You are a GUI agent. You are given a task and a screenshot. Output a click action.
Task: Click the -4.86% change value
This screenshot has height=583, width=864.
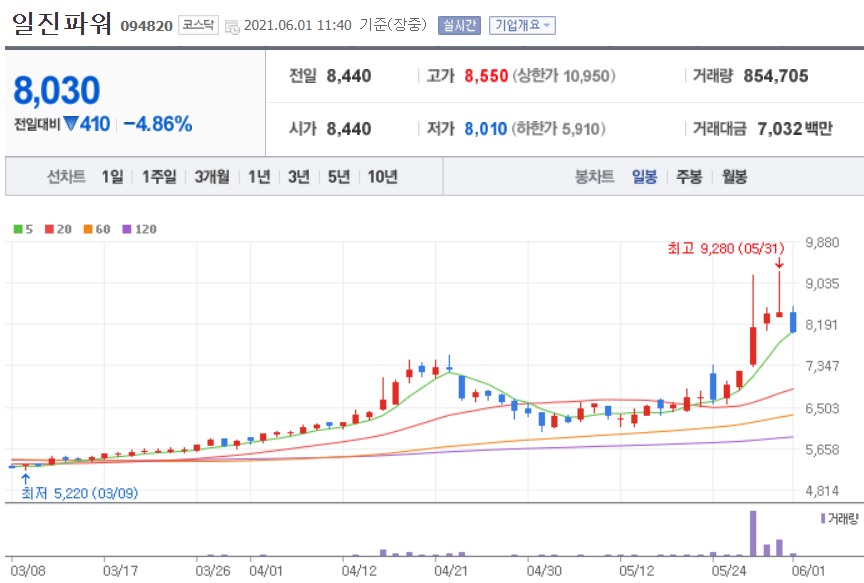click(x=158, y=124)
